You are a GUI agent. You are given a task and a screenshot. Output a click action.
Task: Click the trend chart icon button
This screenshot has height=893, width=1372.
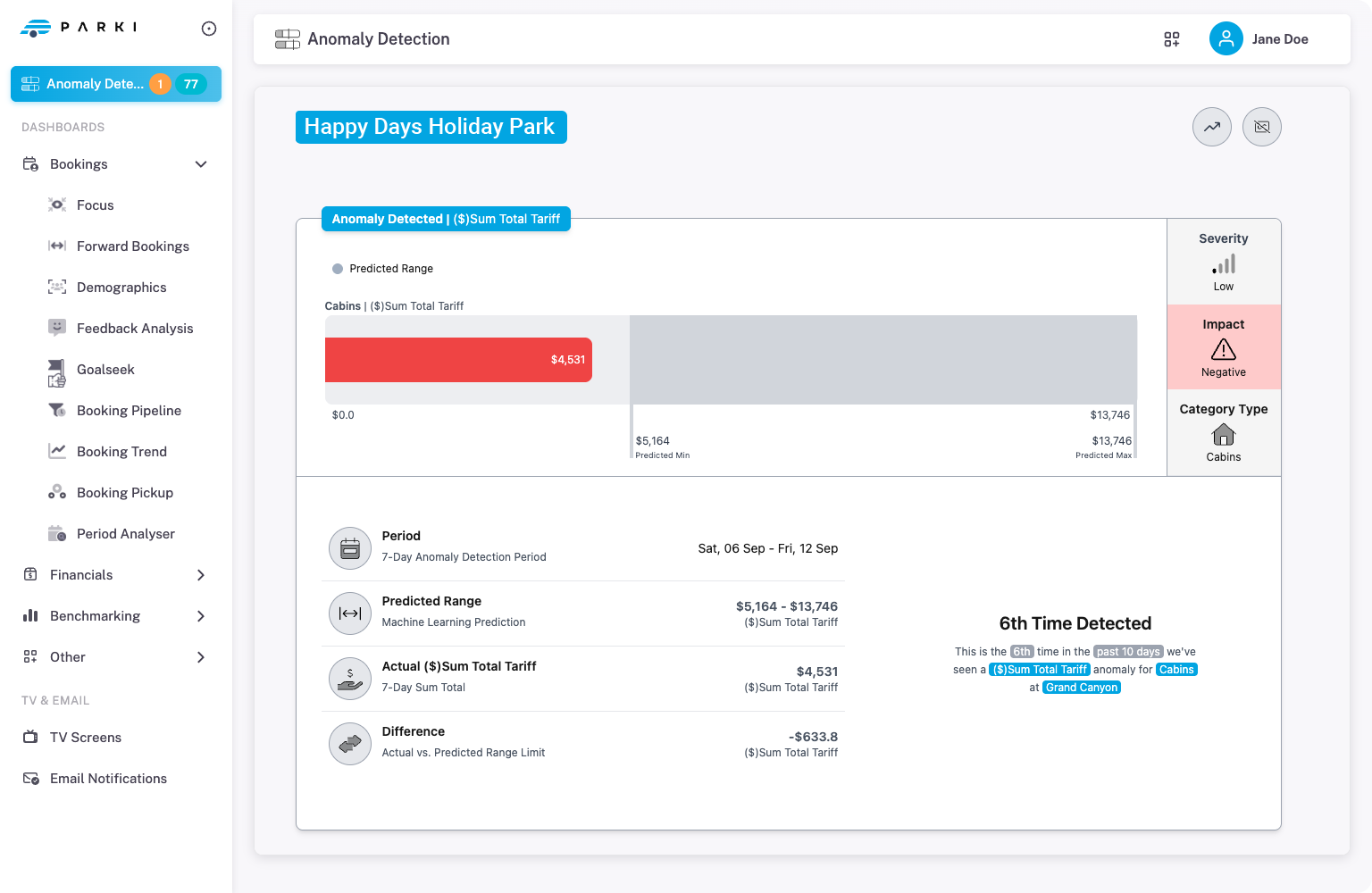click(1211, 127)
